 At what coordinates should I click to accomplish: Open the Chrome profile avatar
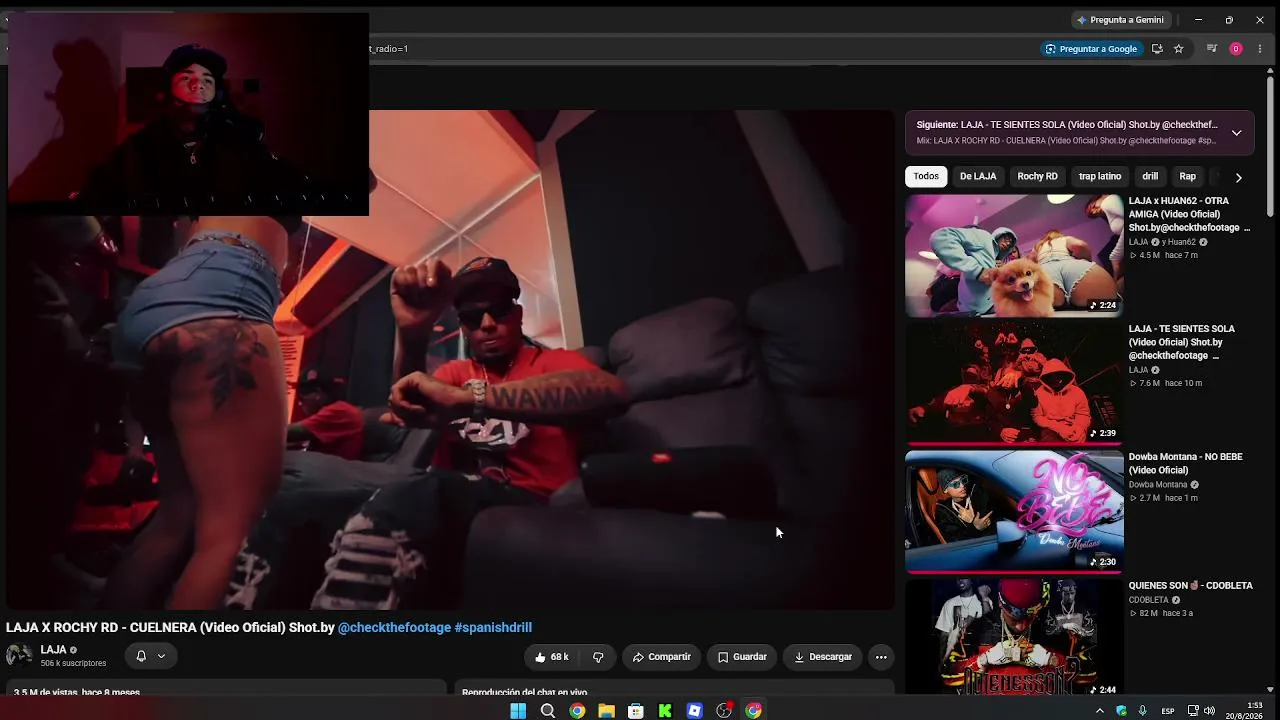1236,49
